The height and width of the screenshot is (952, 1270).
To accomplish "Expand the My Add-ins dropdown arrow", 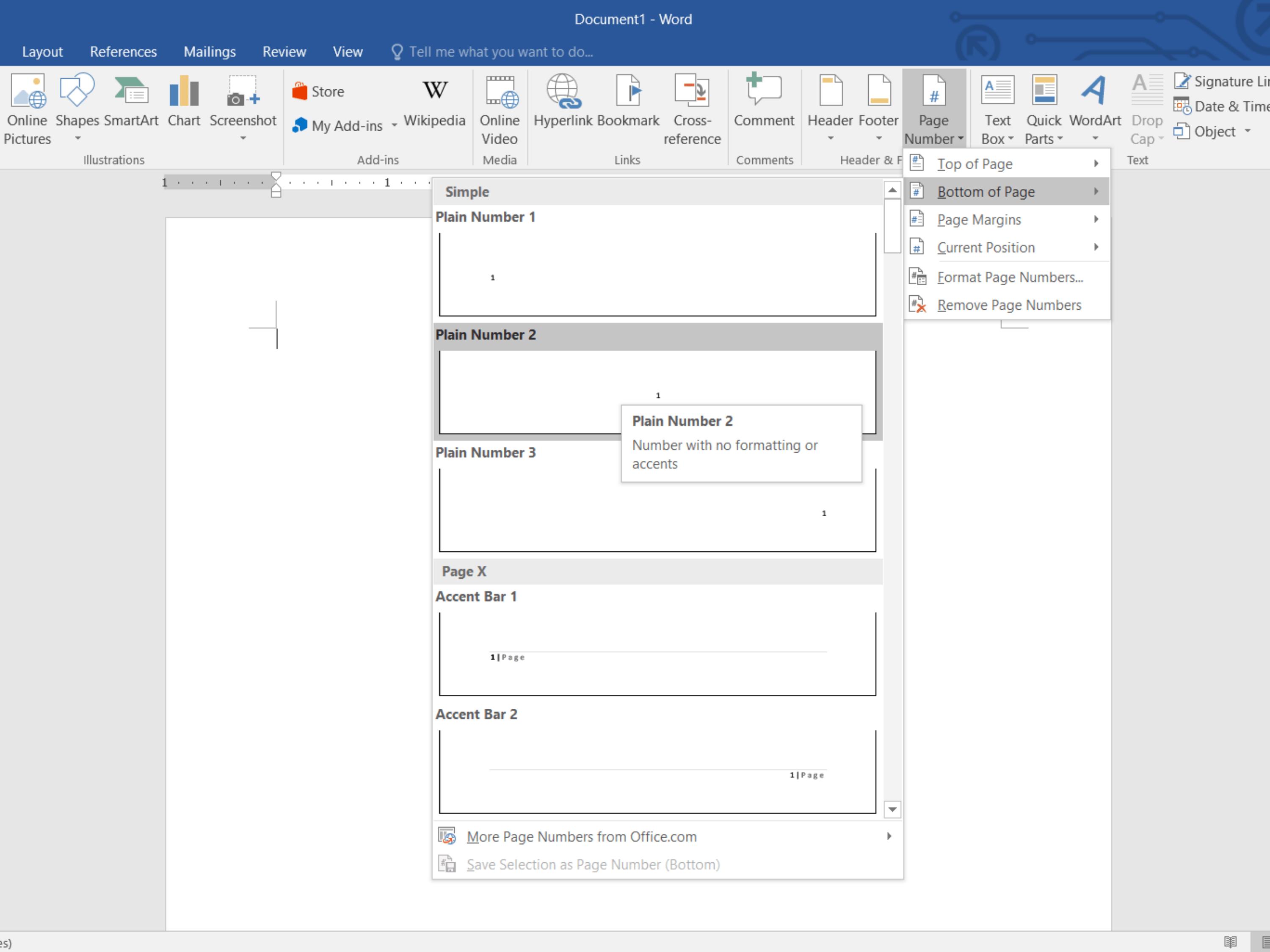I will click(x=395, y=126).
